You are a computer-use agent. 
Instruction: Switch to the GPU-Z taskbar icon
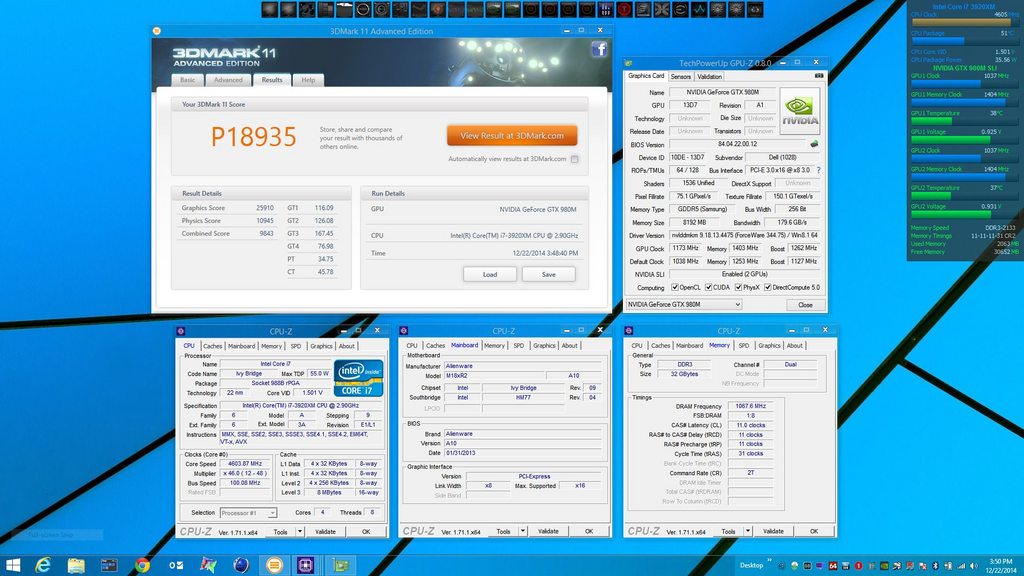click(340, 565)
